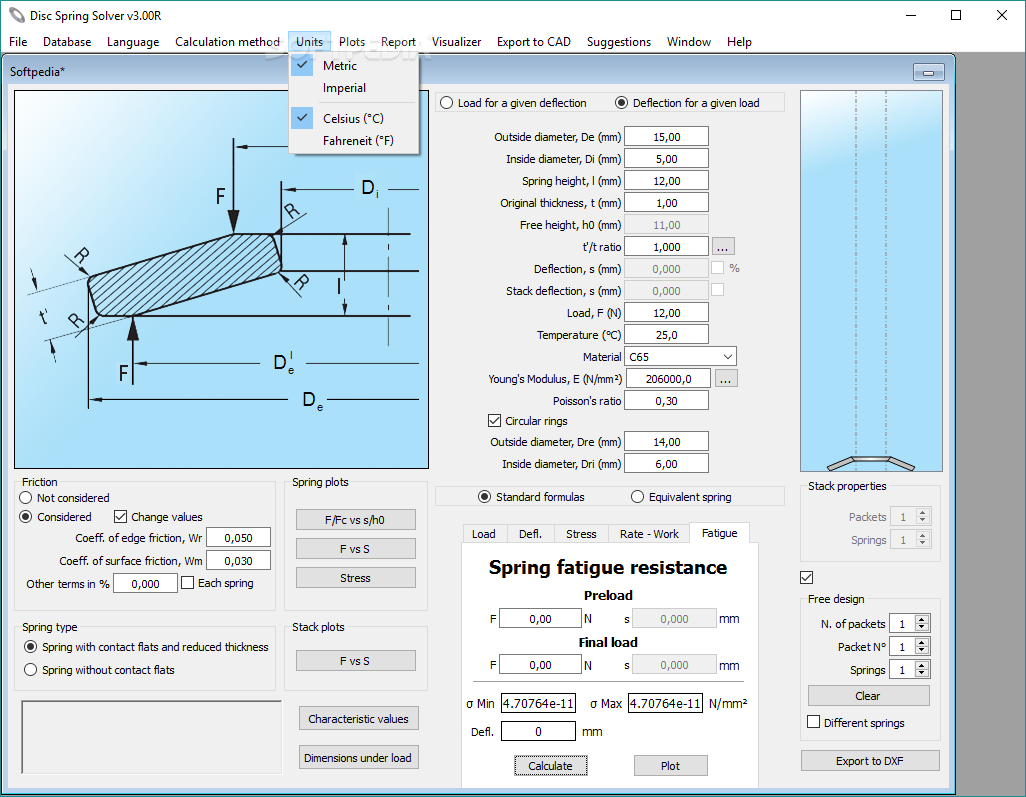The height and width of the screenshot is (797, 1026).
Task: Click the Plot button in Fatigue
Action: coord(670,766)
